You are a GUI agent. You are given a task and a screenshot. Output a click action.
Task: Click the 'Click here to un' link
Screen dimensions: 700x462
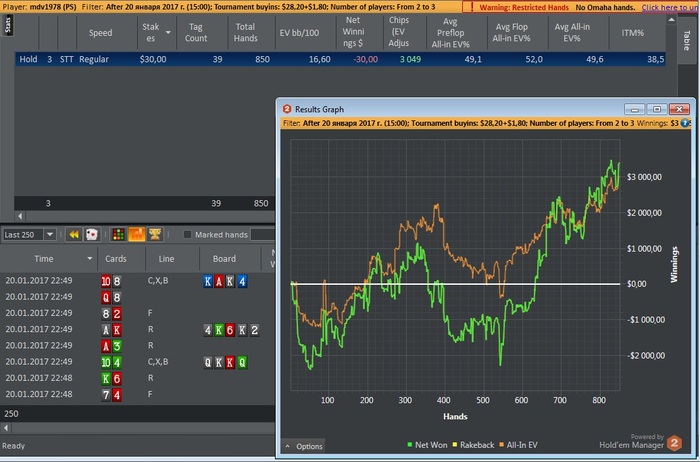[670, 7]
